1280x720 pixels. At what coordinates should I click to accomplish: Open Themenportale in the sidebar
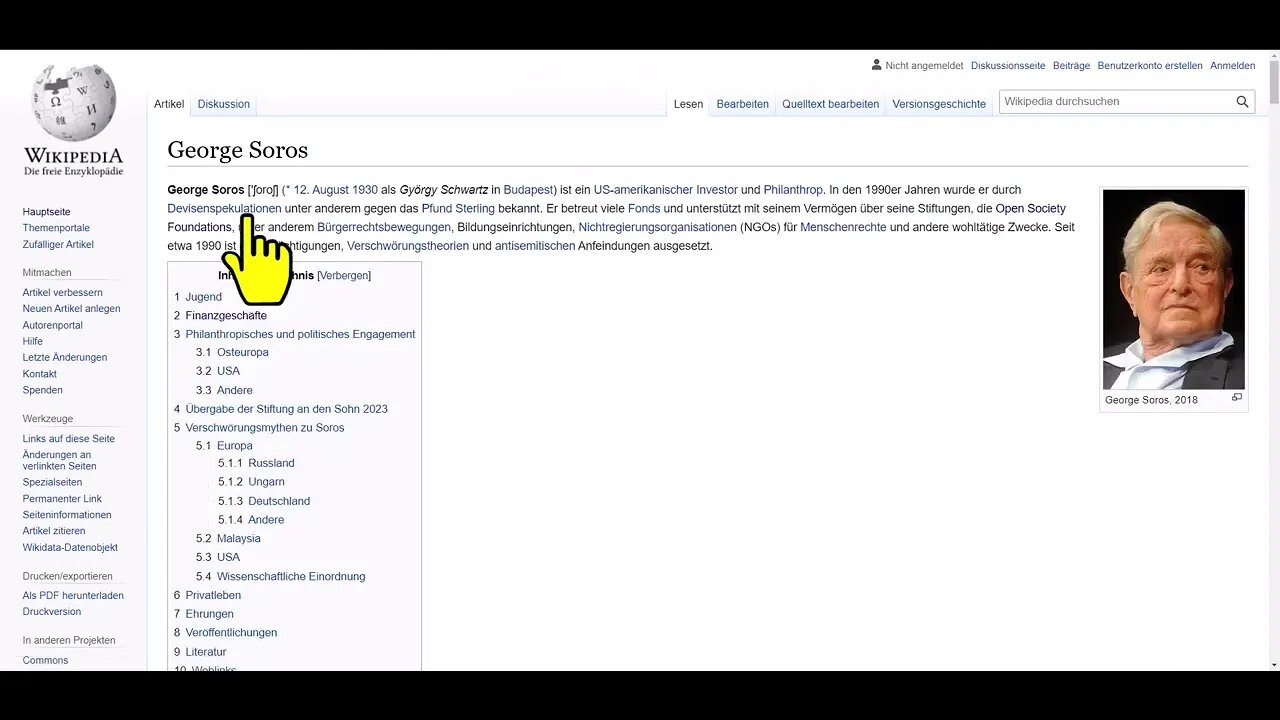coord(56,228)
